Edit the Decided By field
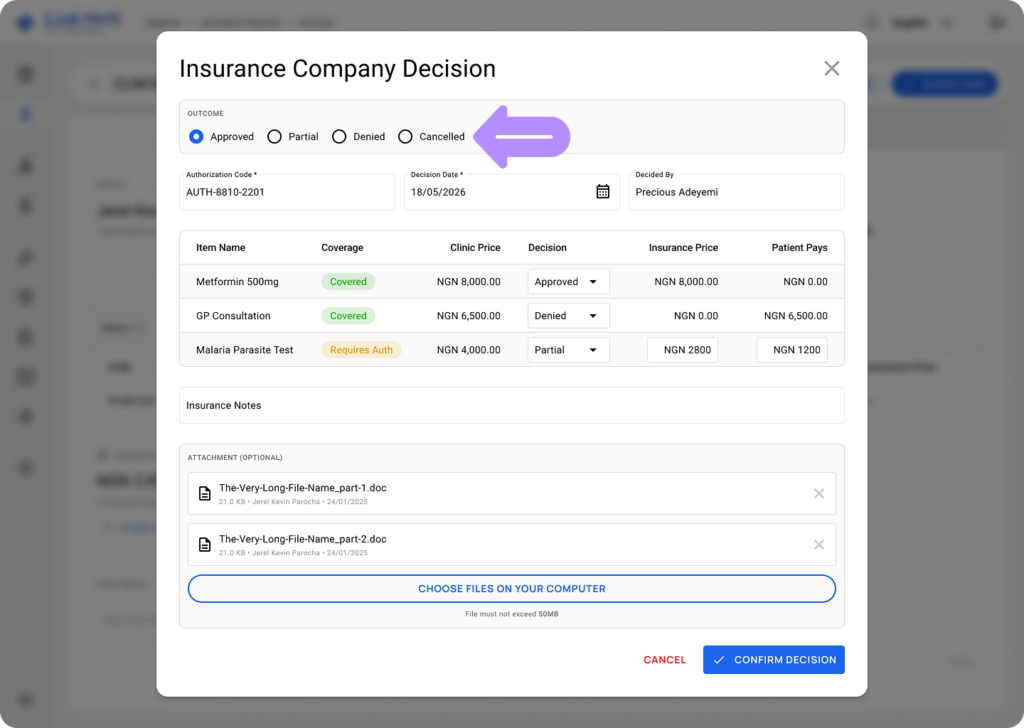 point(736,192)
